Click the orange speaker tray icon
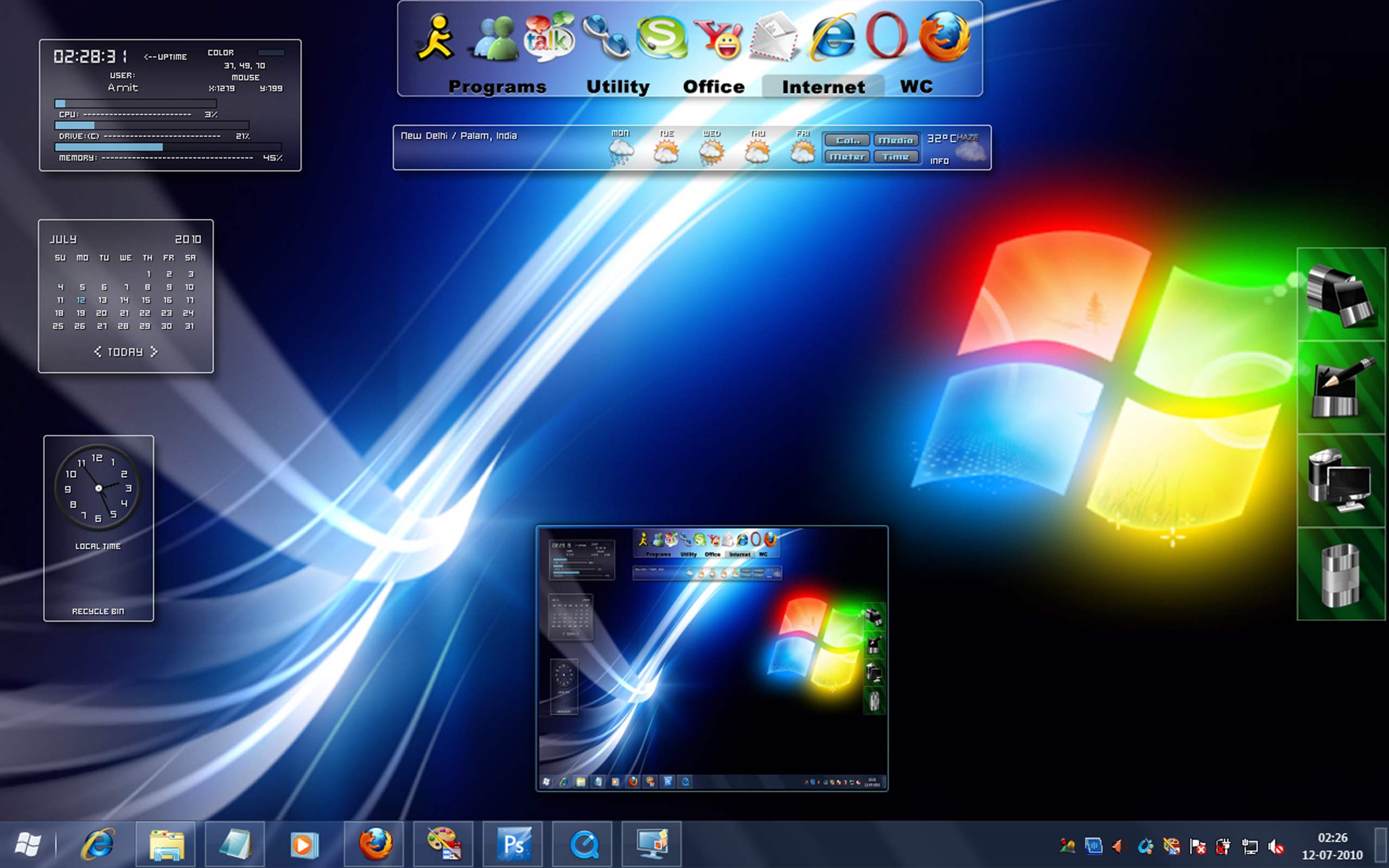 [1119, 846]
